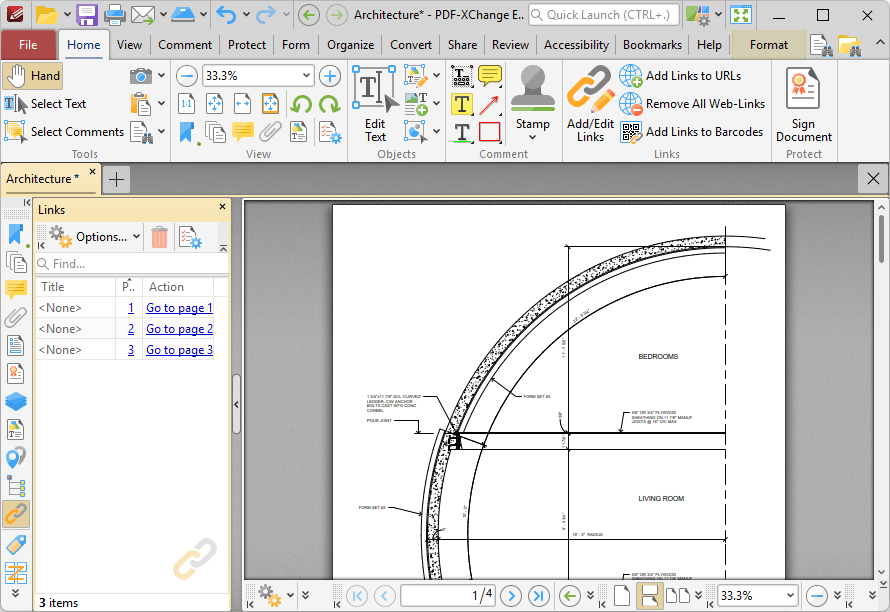
Task: Select the Hand tool
Action: (x=32, y=76)
